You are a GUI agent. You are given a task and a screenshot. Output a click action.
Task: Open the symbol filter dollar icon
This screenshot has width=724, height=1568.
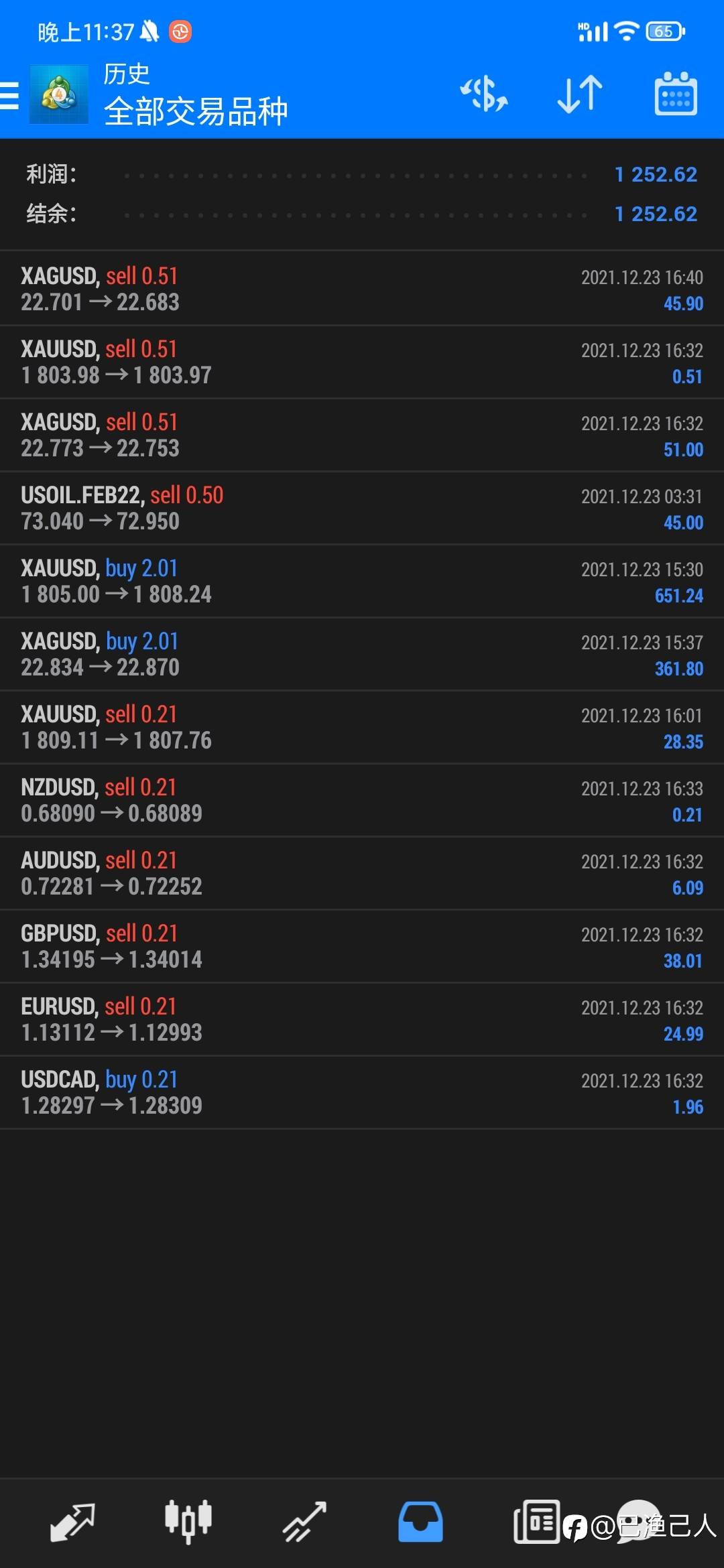click(x=484, y=94)
